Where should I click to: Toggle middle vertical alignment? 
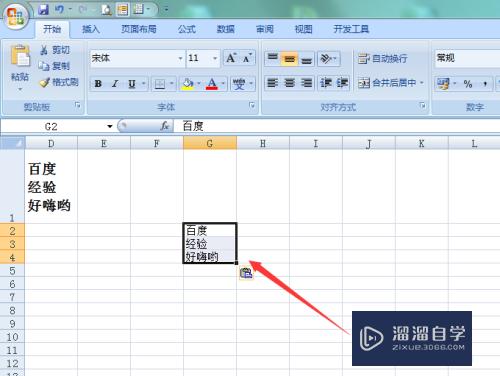point(289,59)
